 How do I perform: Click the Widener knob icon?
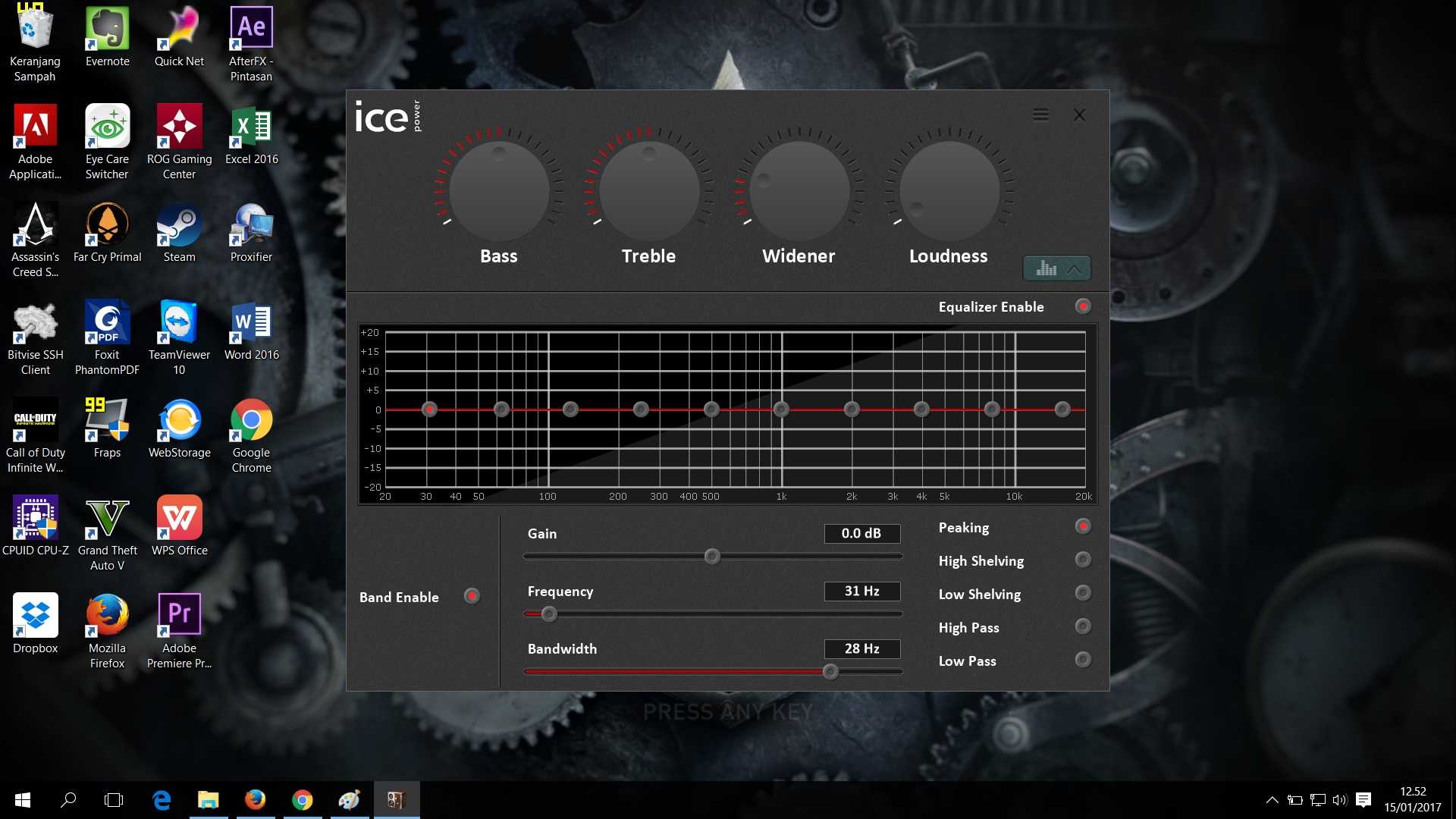coord(797,189)
